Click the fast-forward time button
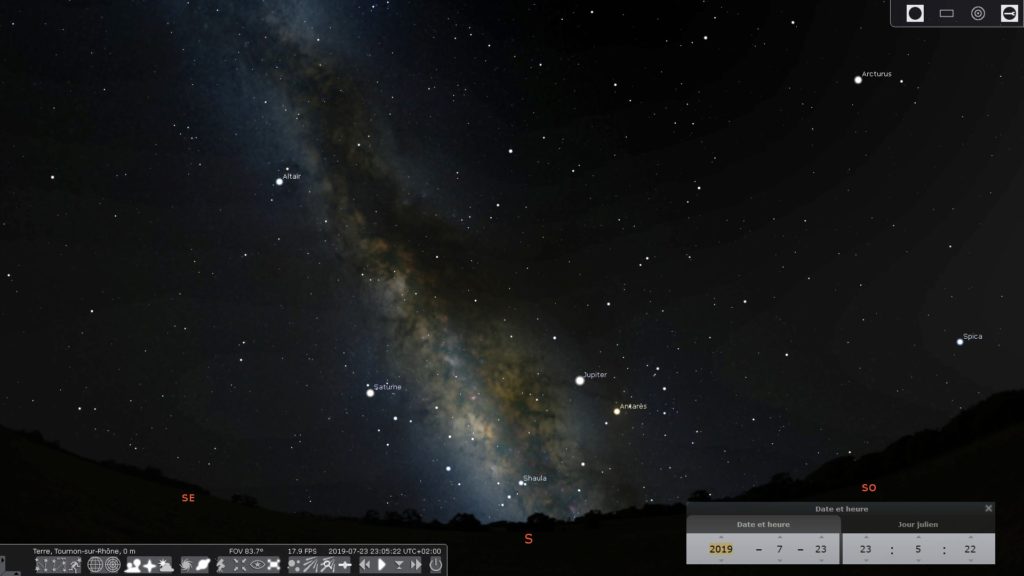The height and width of the screenshot is (576, 1024). point(415,565)
